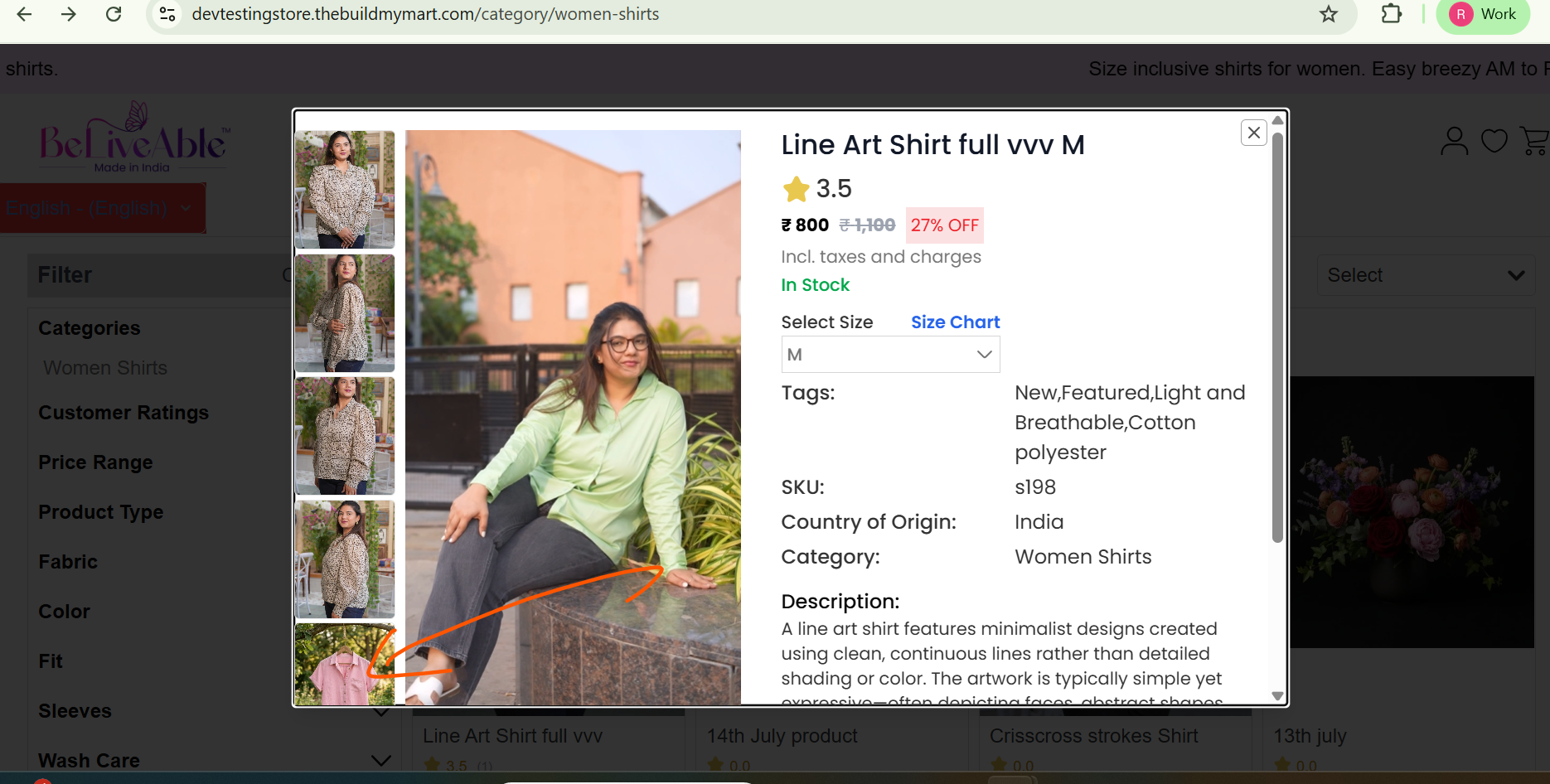This screenshot has height=784, width=1550.
Task: Open the size M dropdown
Action: [x=890, y=355]
